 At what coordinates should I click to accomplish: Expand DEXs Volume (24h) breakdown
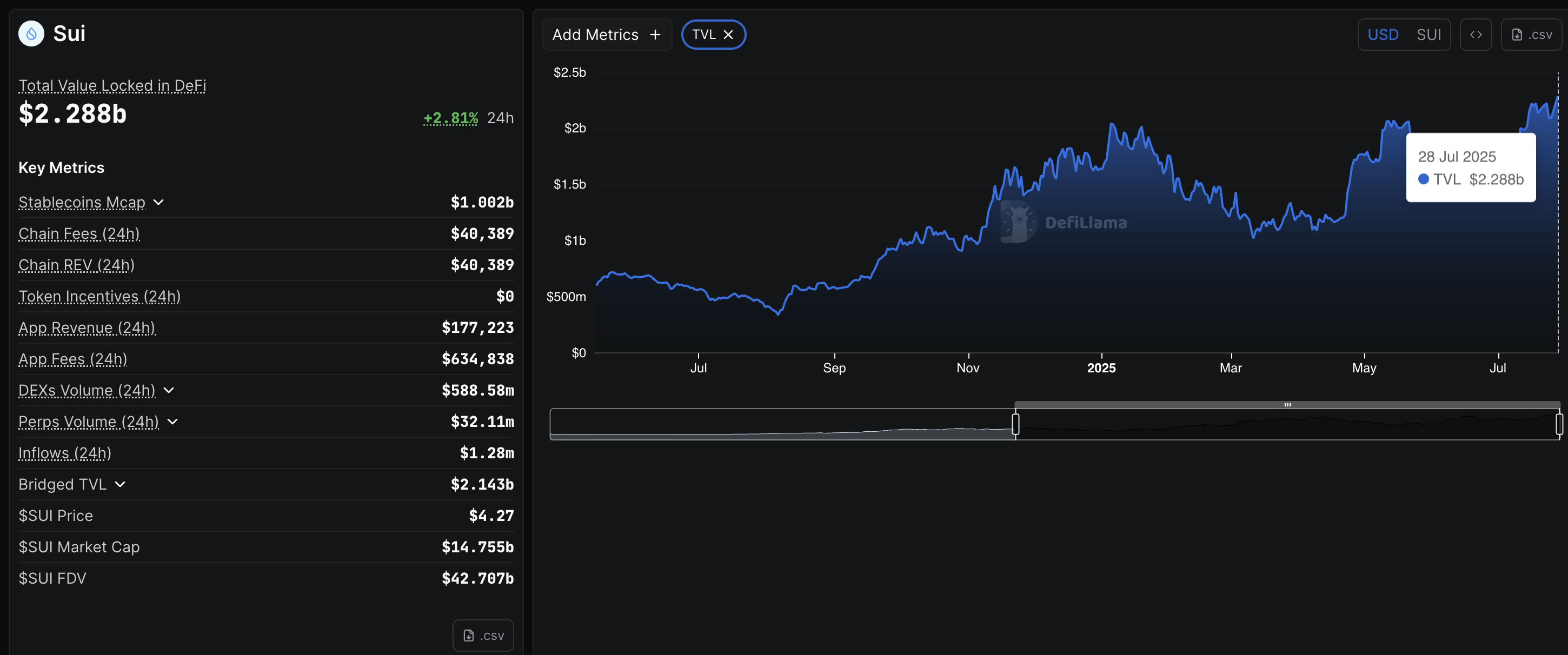tap(169, 390)
